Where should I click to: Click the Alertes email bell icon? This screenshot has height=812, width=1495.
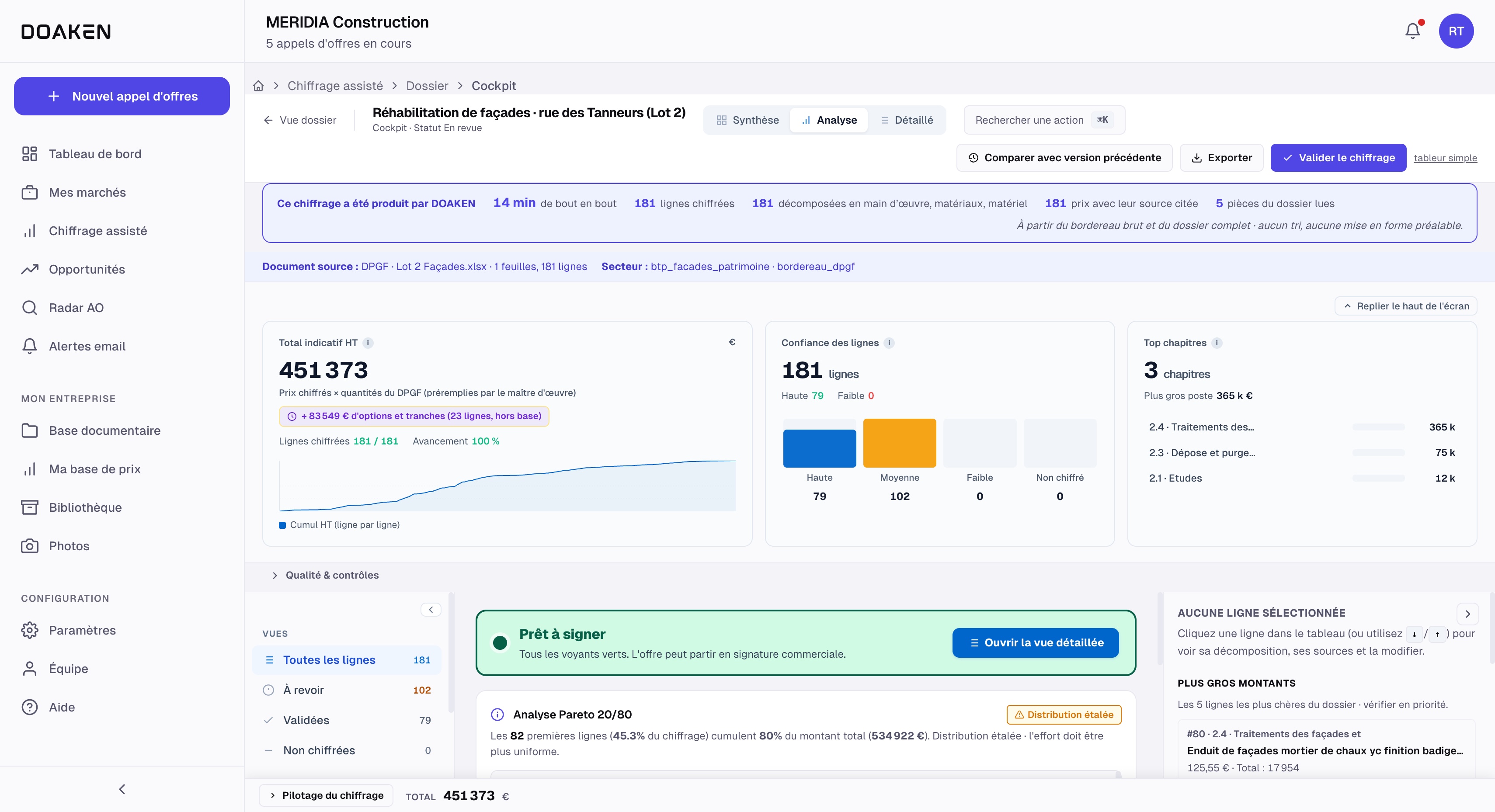(x=30, y=346)
